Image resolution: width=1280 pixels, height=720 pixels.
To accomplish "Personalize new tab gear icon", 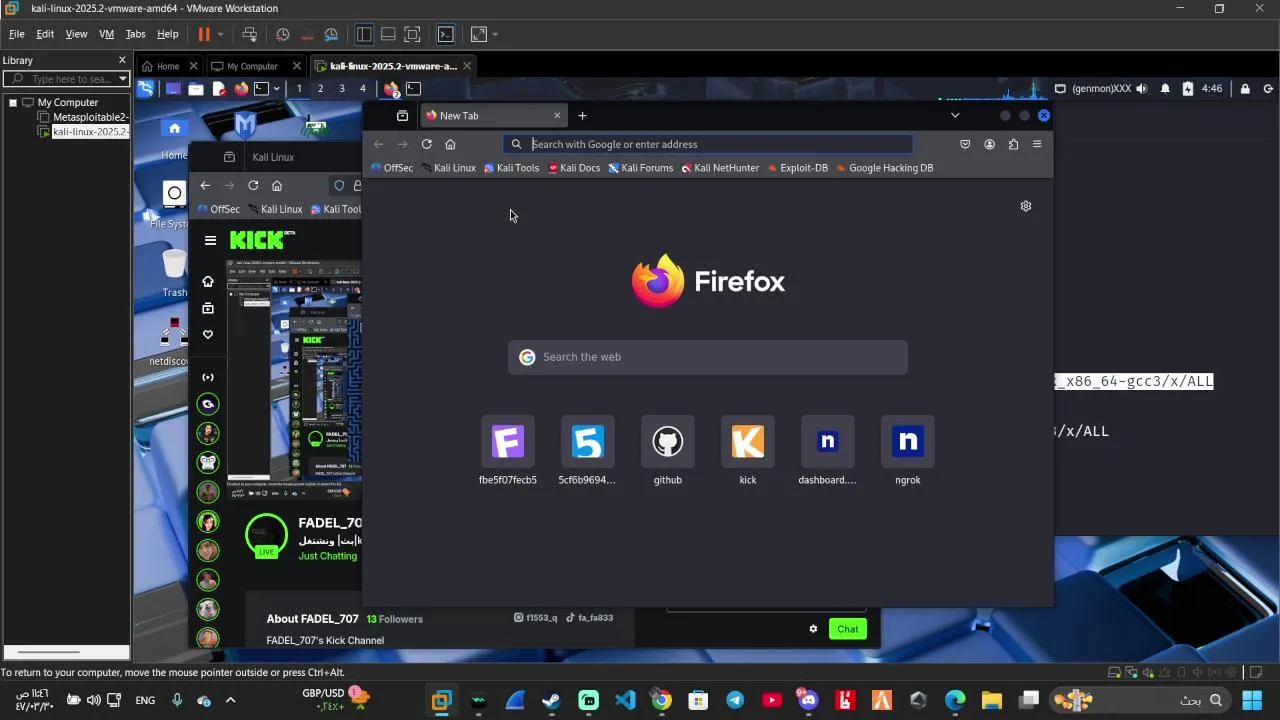I will [x=1025, y=206].
